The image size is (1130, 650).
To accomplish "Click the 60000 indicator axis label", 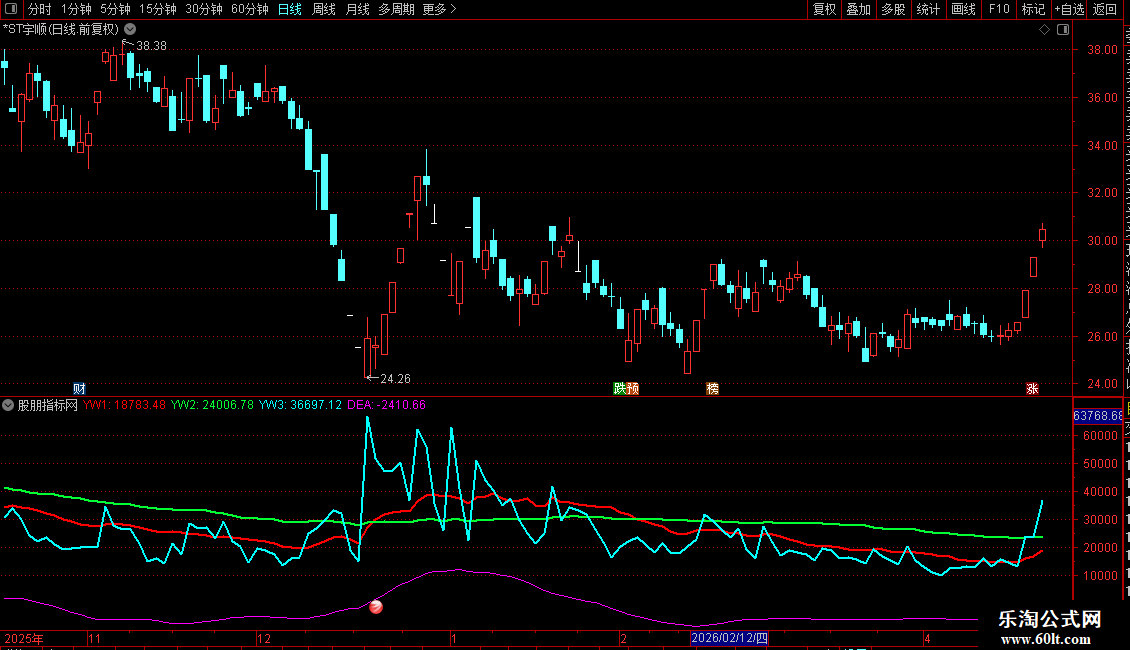I will (1100, 435).
